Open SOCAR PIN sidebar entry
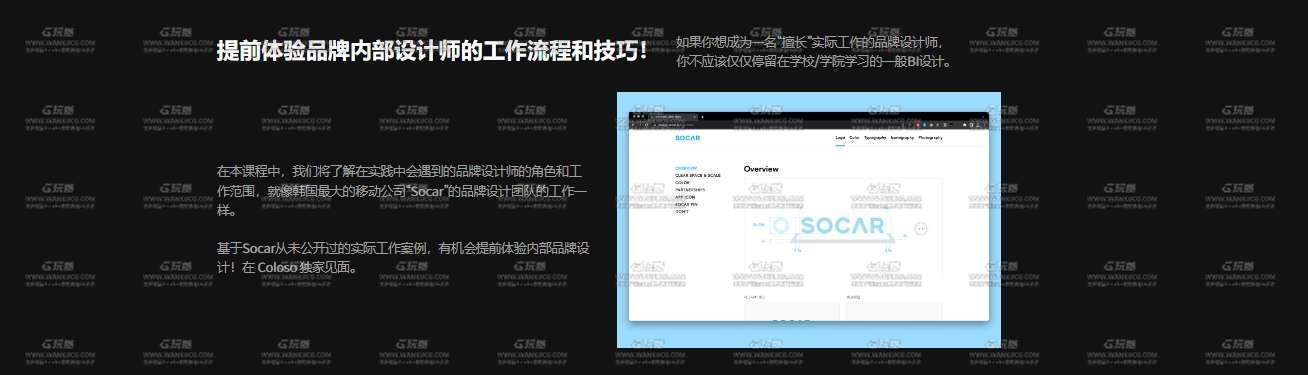This screenshot has height=375, width=1308. click(686, 204)
